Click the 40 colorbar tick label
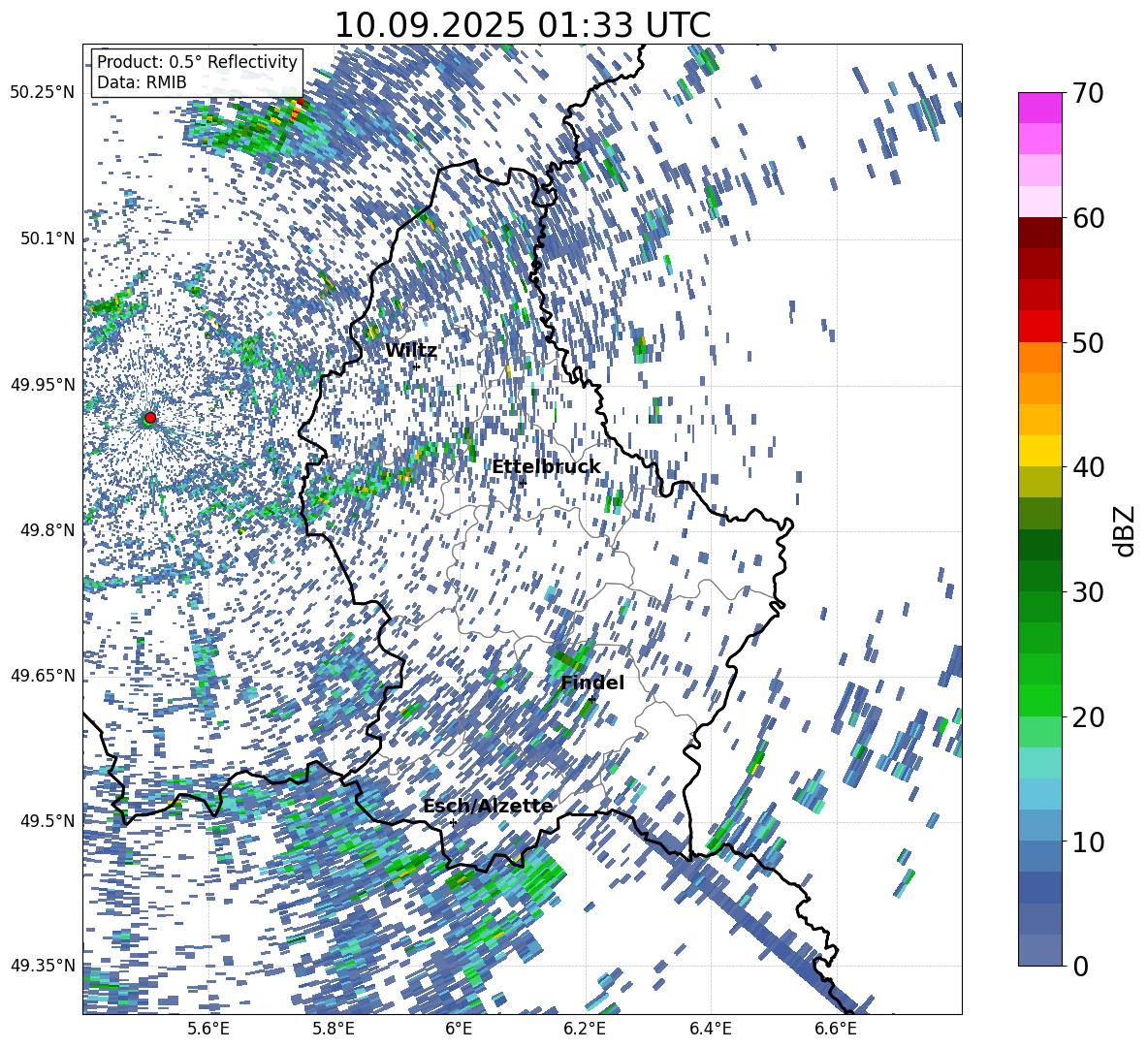The image size is (1148, 1048). click(1089, 467)
